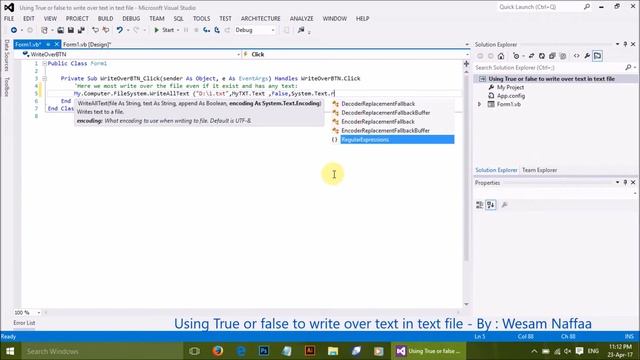Click the New Project toolbar icon

[x=44, y=30]
